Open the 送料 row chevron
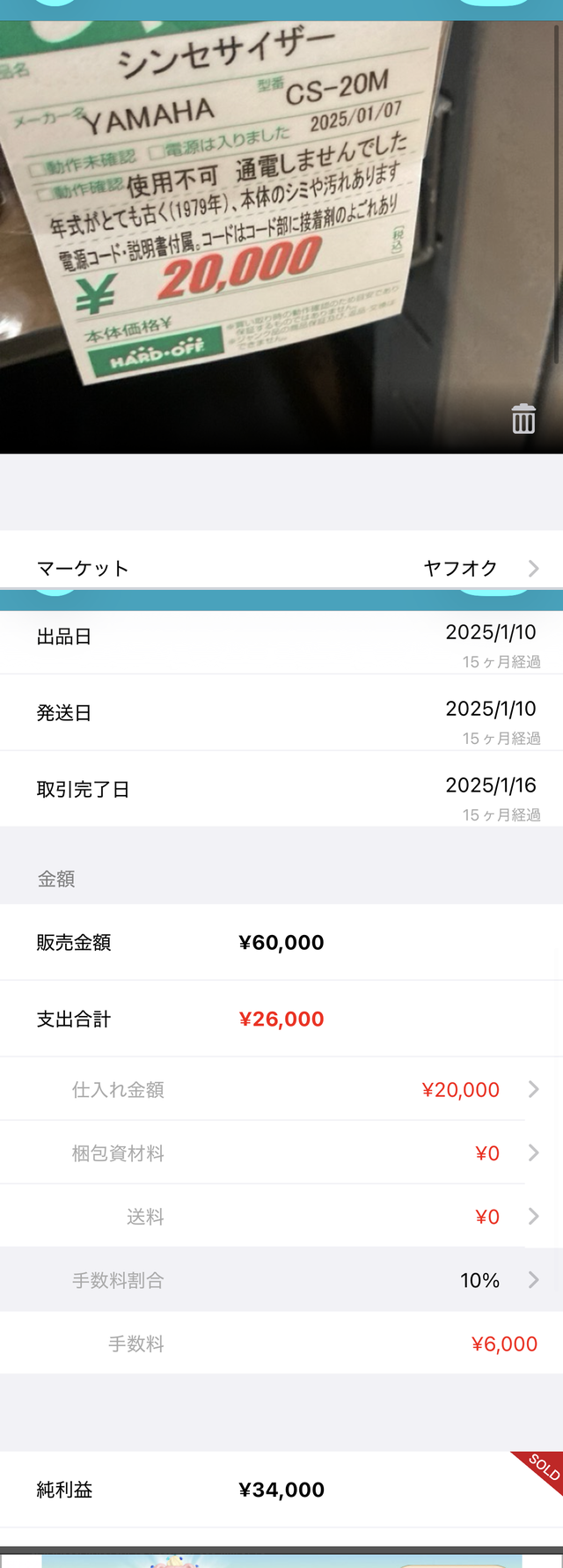This screenshot has height=1568, width=563. click(533, 1217)
